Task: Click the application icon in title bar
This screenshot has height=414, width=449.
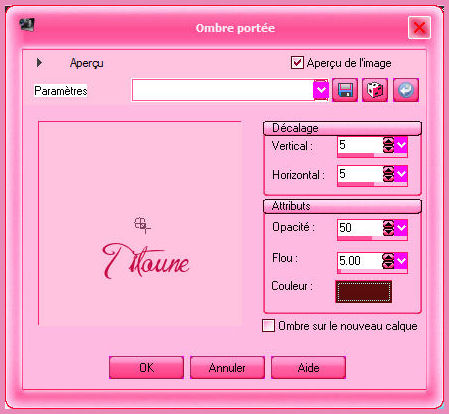Action: [27, 25]
